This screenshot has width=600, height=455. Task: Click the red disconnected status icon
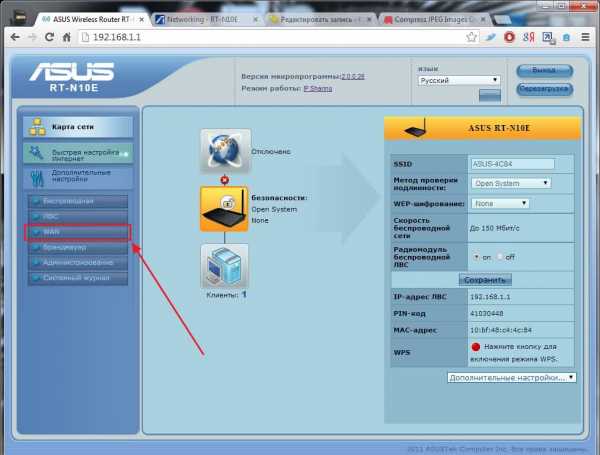point(225,179)
